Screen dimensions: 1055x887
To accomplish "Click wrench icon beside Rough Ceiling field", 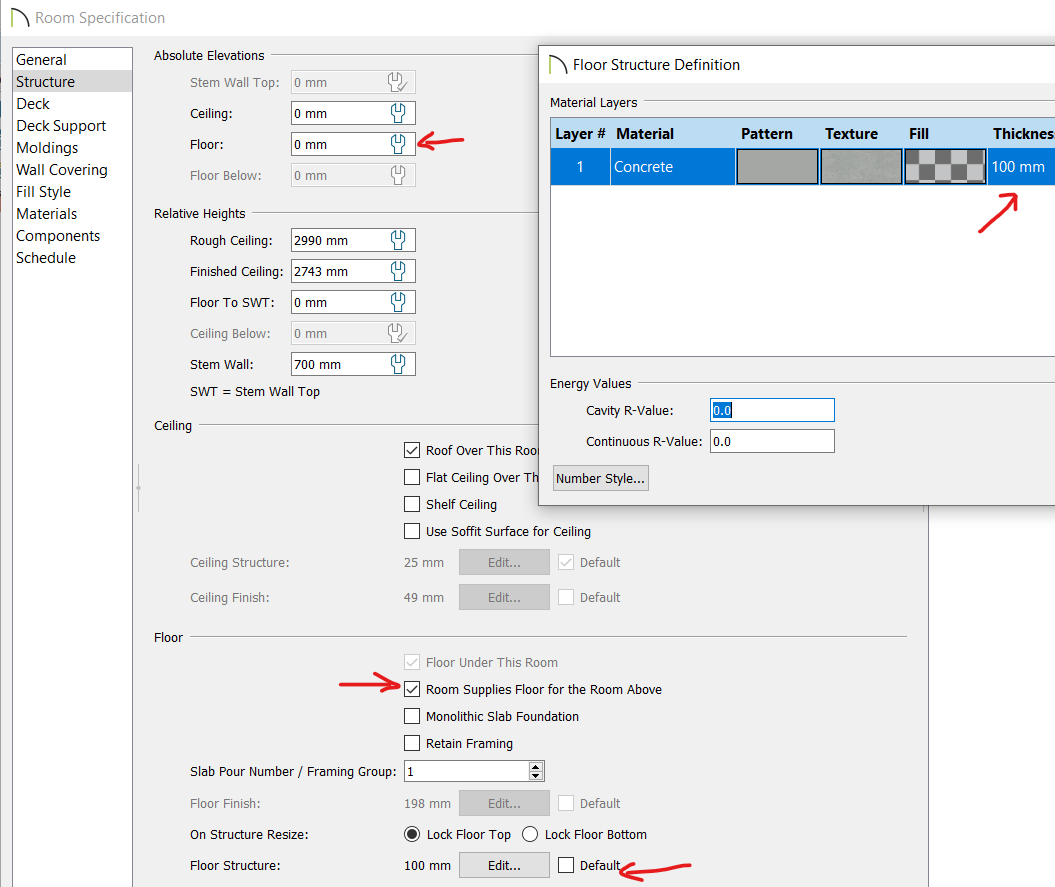I will [398, 240].
